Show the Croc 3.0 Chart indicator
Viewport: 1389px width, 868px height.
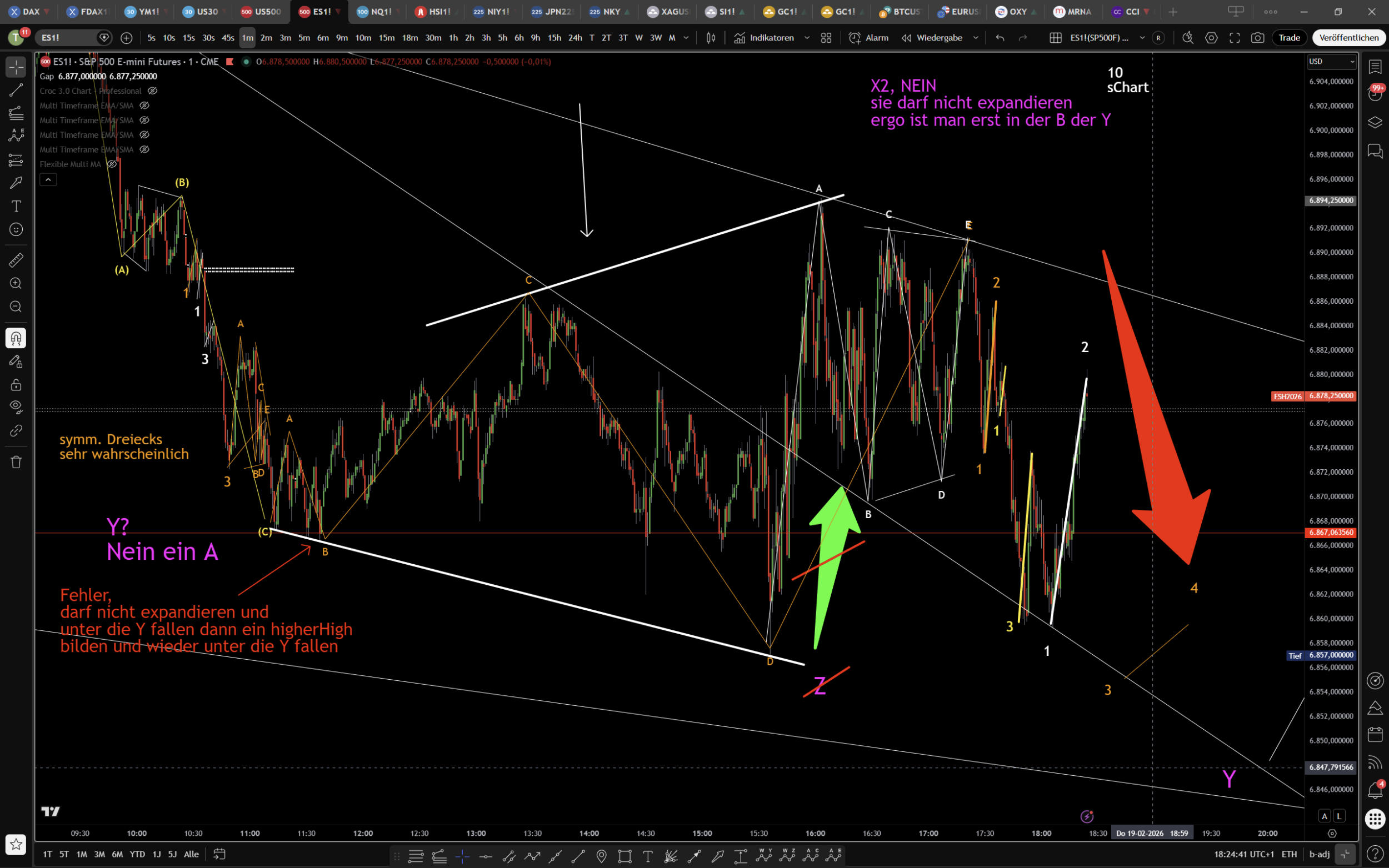pyautogui.click(x=152, y=91)
